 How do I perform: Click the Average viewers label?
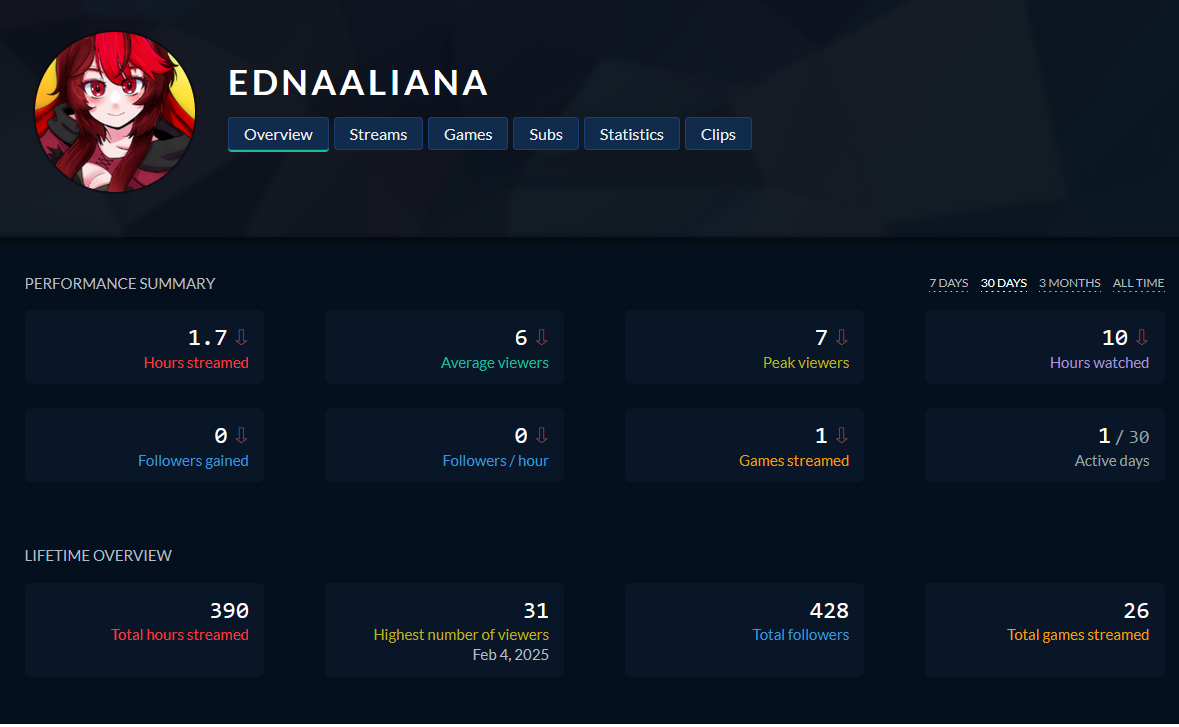[x=495, y=362]
